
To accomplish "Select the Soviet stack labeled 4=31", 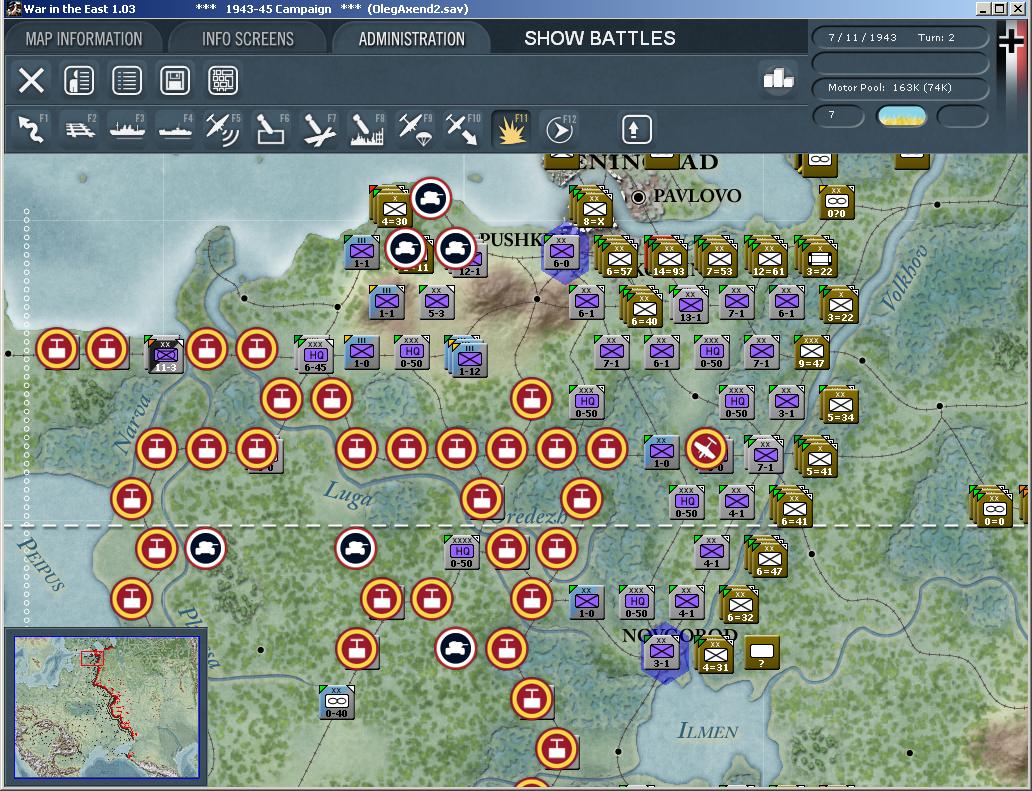I will (x=714, y=654).
